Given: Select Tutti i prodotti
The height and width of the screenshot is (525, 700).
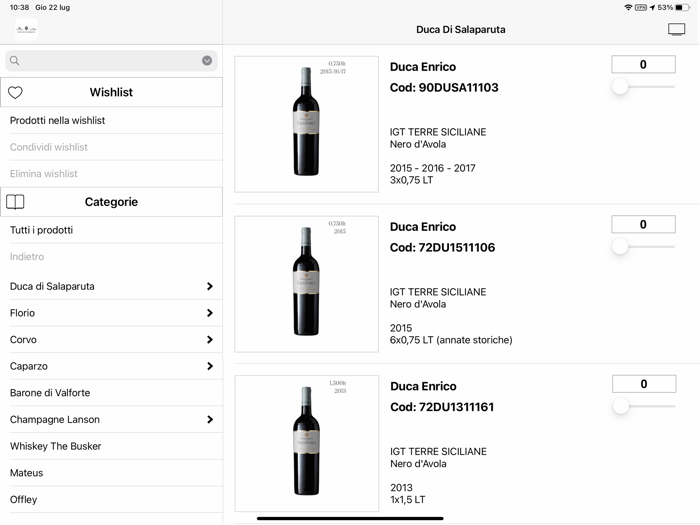Looking at the screenshot, I should (42, 230).
